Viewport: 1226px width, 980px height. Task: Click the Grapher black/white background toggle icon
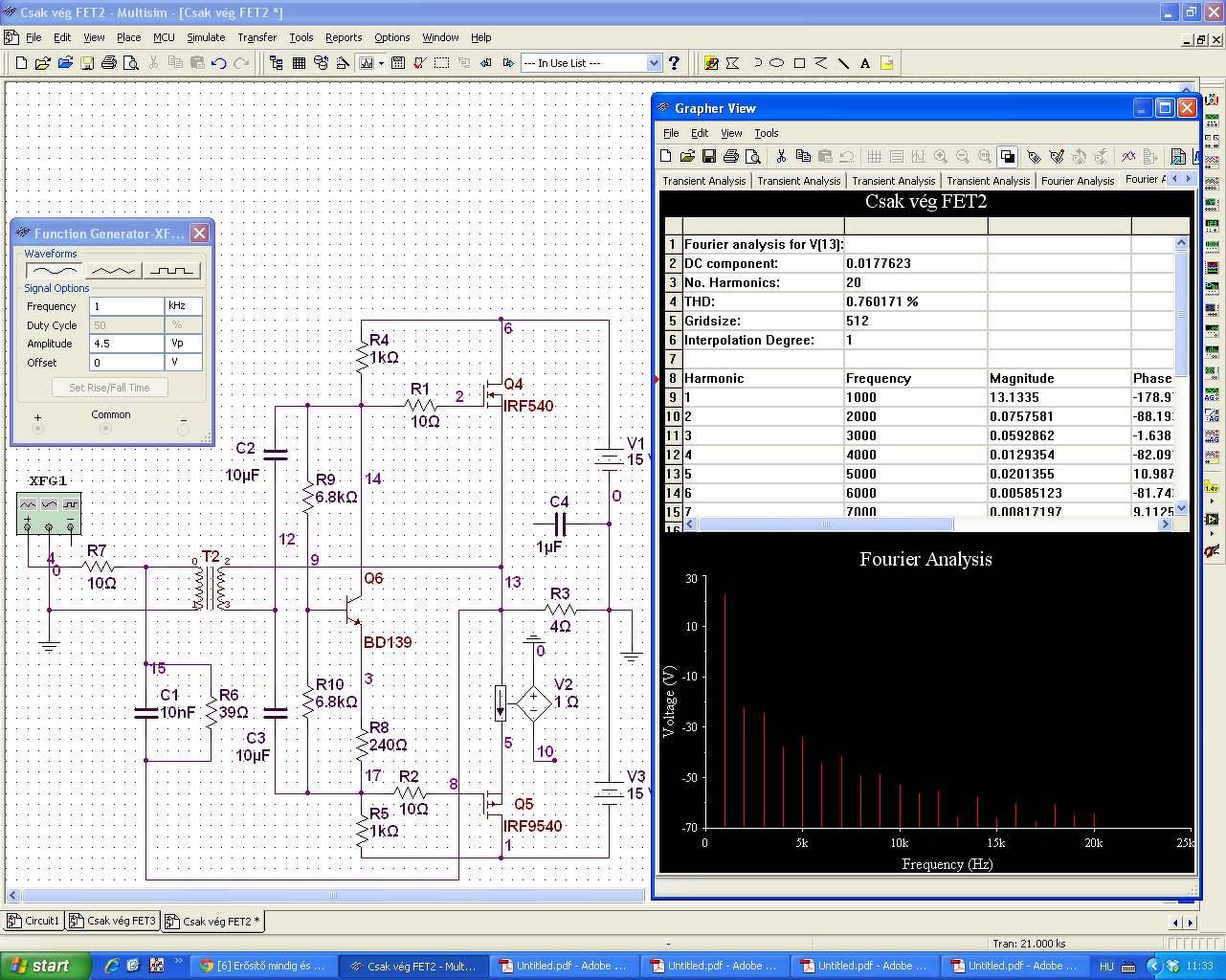click(x=1007, y=156)
